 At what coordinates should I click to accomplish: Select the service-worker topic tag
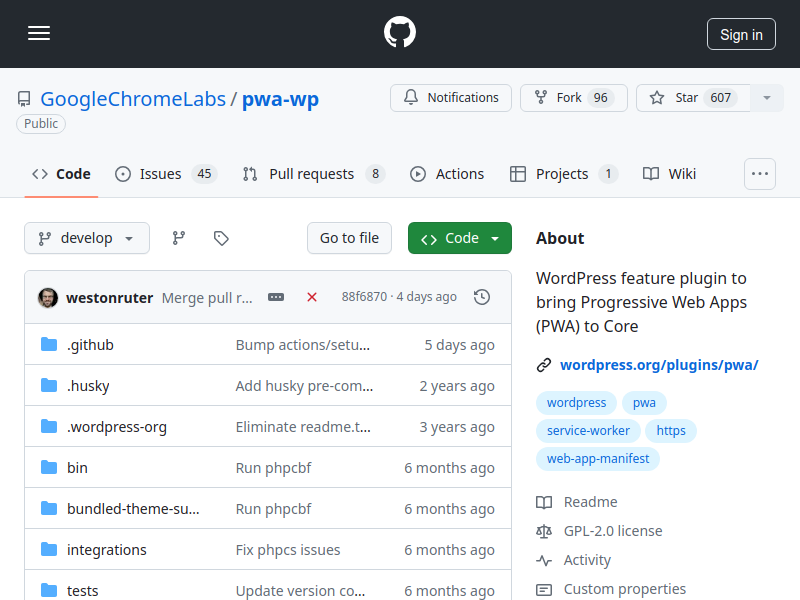[x=588, y=431]
